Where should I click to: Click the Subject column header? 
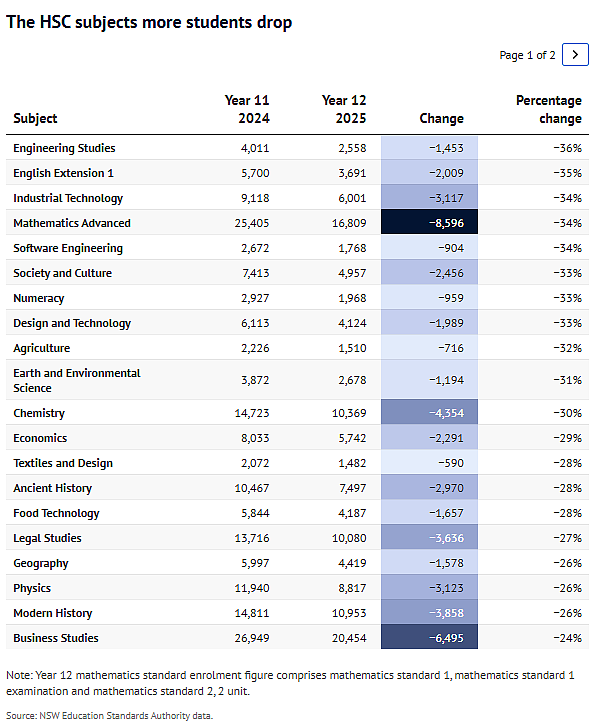coord(35,118)
